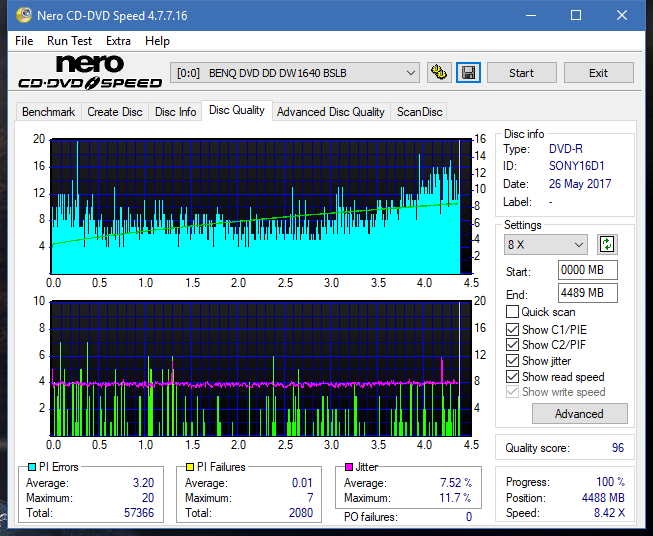Switch to the Benchmark tab
The height and width of the screenshot is (536, 653).
[x=48, y=112]
